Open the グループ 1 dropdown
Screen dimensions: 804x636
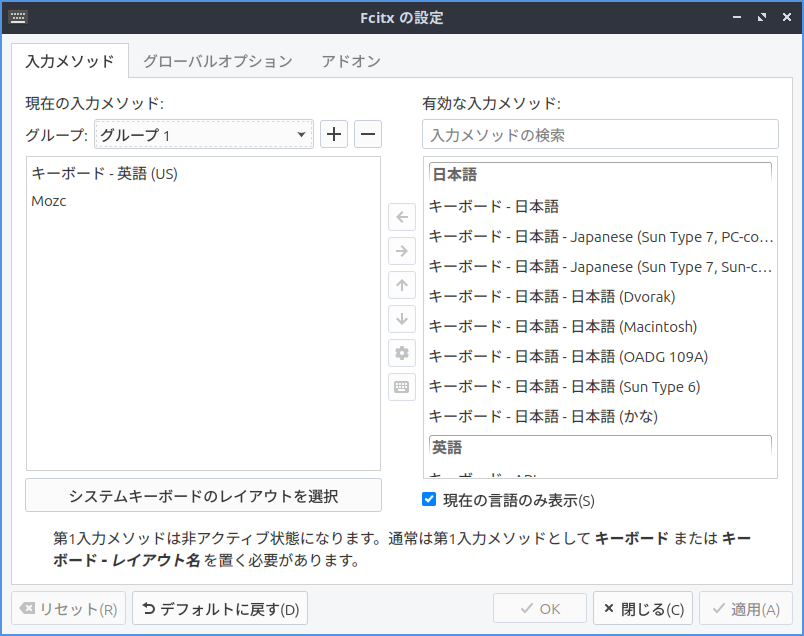(204, 134)
